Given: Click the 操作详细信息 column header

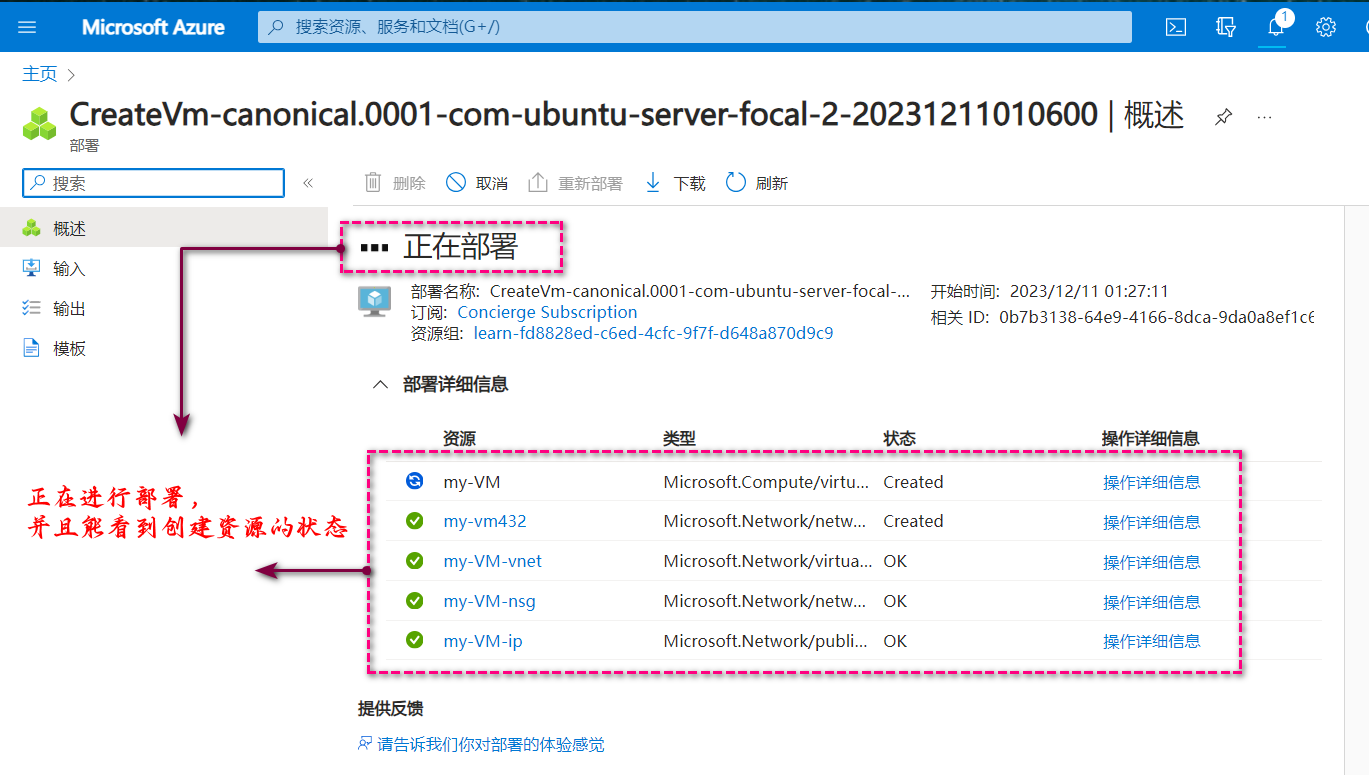Looking at the screenshot, I should pyautogui.click(x=1150, y=438).
